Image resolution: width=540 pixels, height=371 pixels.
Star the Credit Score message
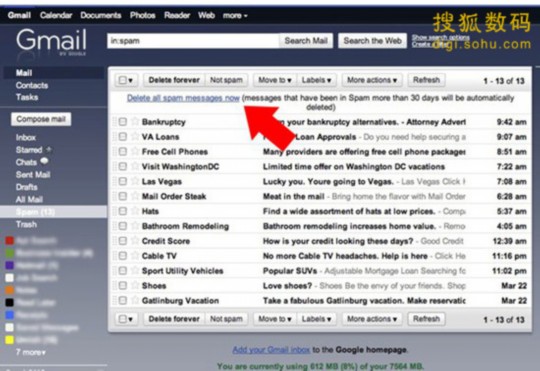click(135, 240)
